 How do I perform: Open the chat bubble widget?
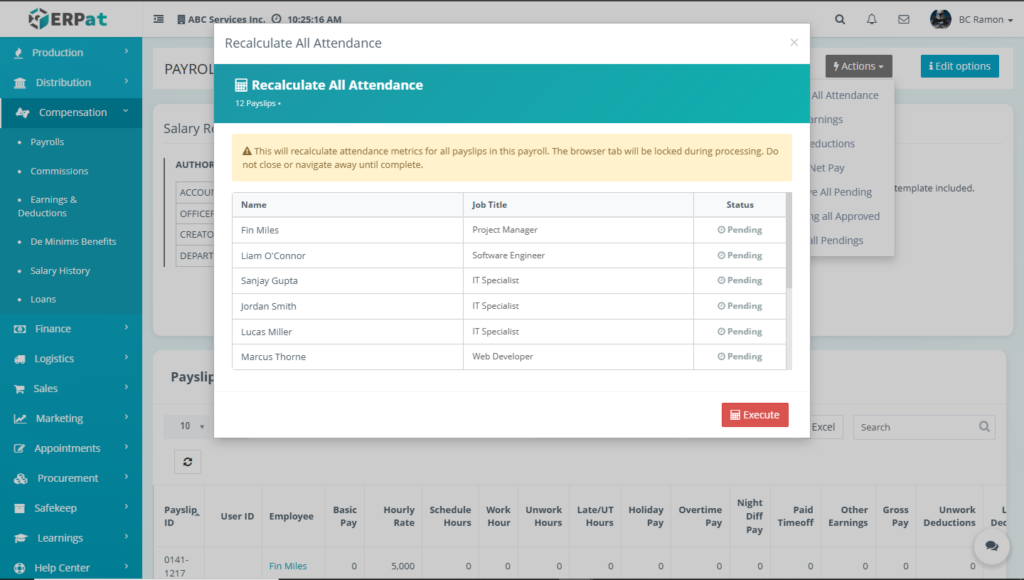991,546
